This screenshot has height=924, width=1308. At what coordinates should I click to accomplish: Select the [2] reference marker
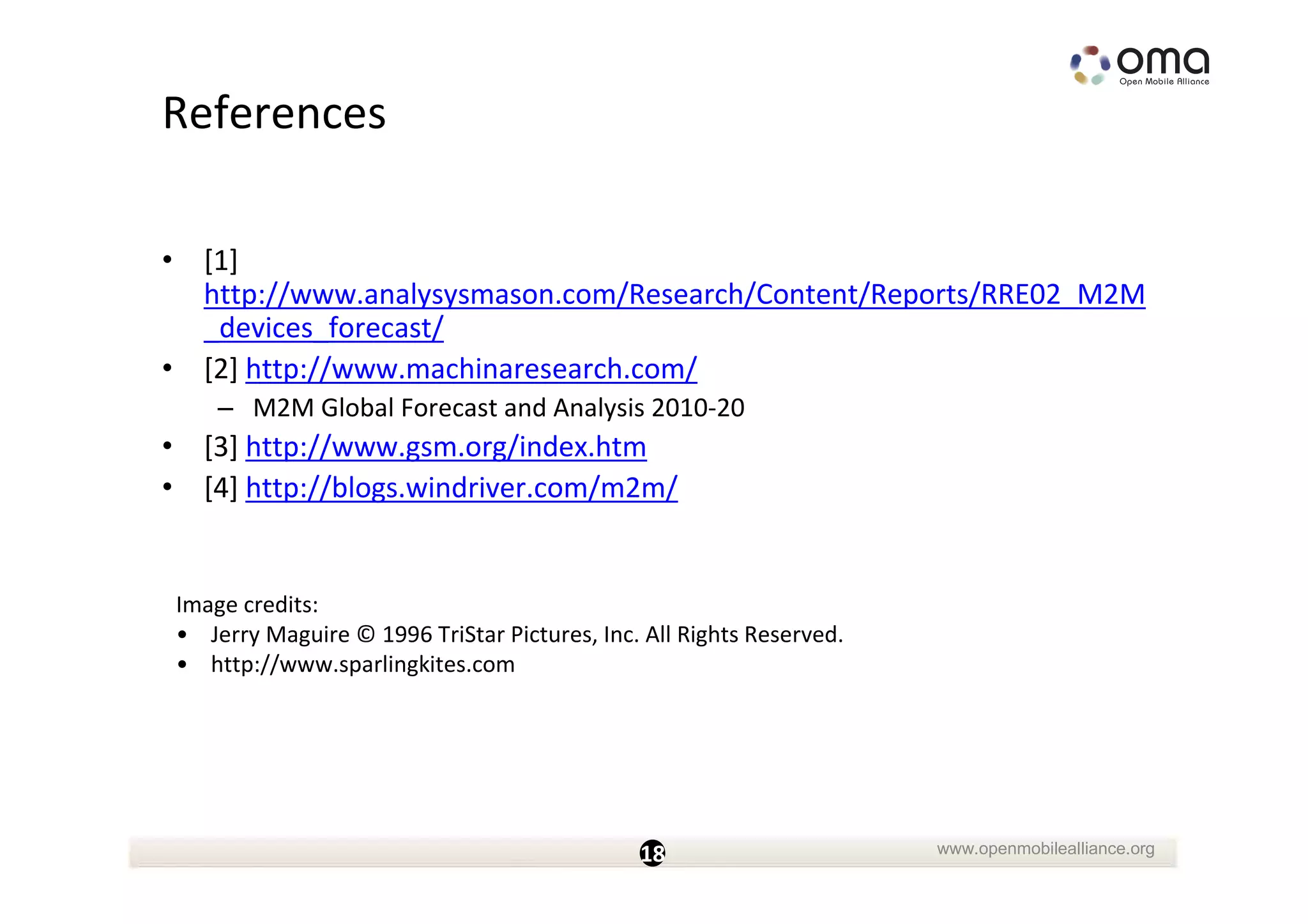pos(221,369)
